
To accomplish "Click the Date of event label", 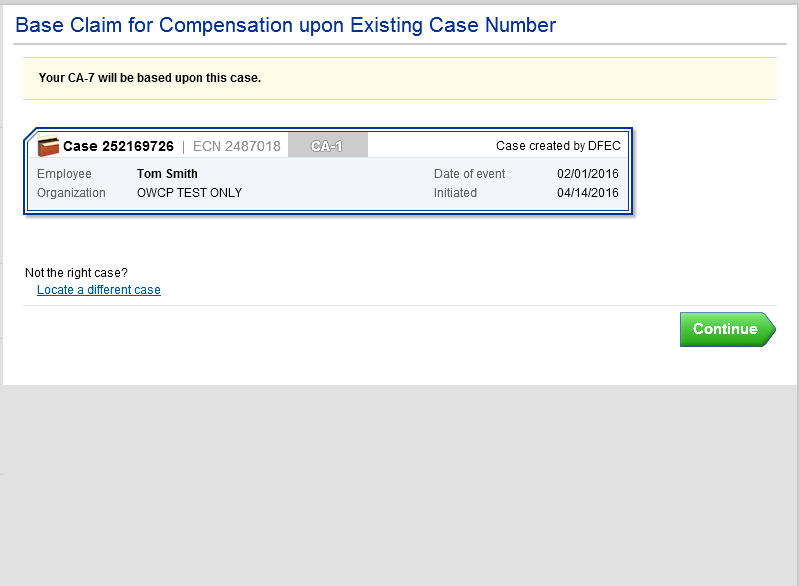I will [x=469, y=174].
